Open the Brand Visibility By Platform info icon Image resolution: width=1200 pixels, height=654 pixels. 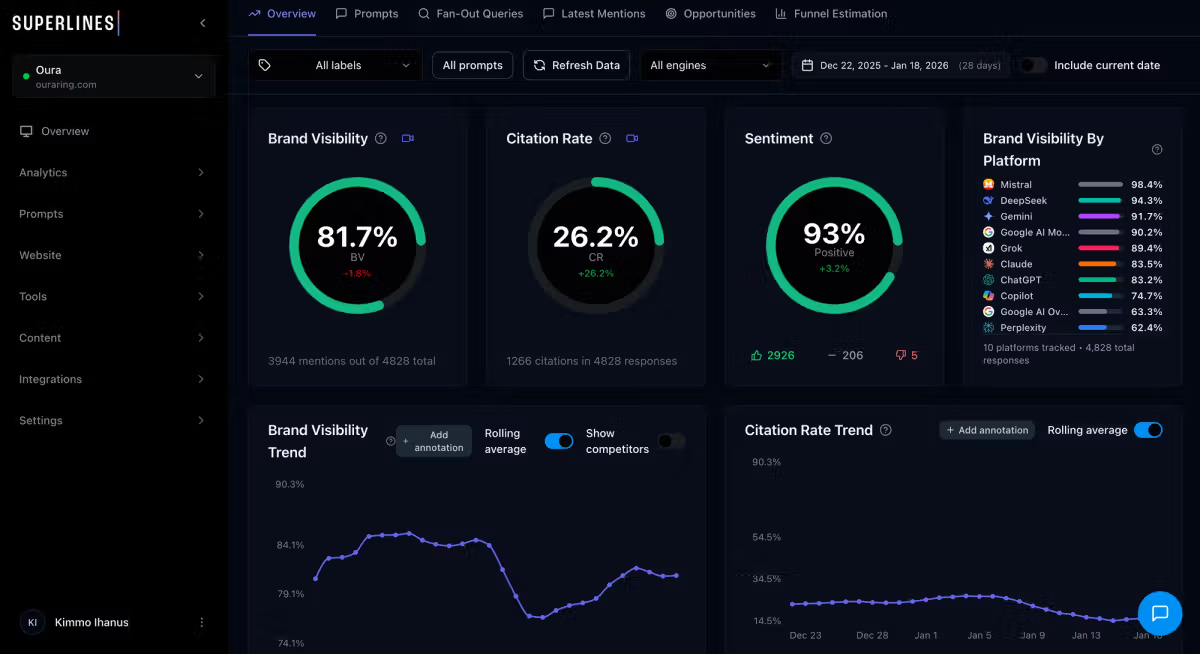tap(1157, 149)
